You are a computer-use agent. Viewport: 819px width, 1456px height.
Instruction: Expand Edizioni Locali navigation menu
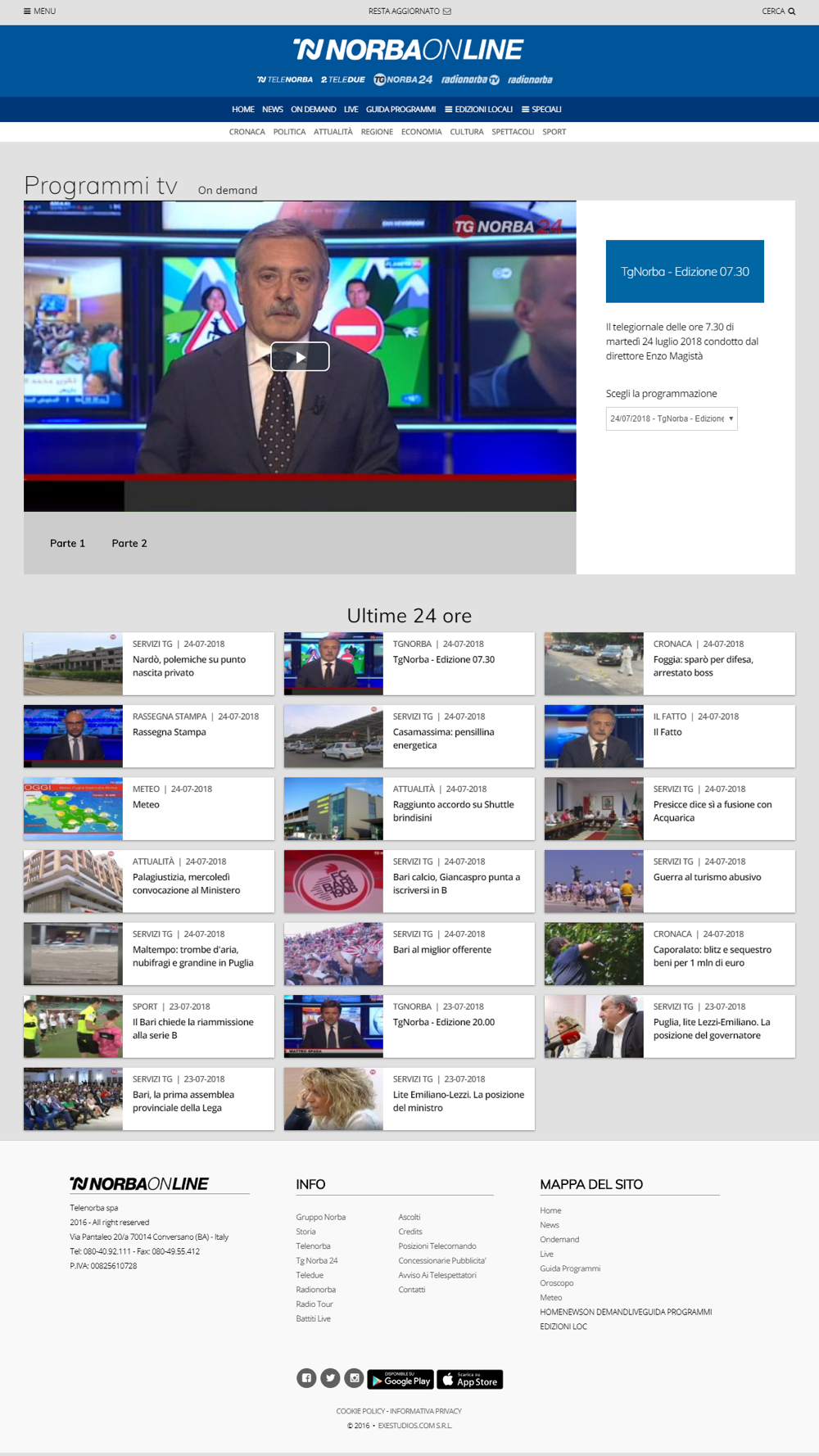(x=479, y=109)
